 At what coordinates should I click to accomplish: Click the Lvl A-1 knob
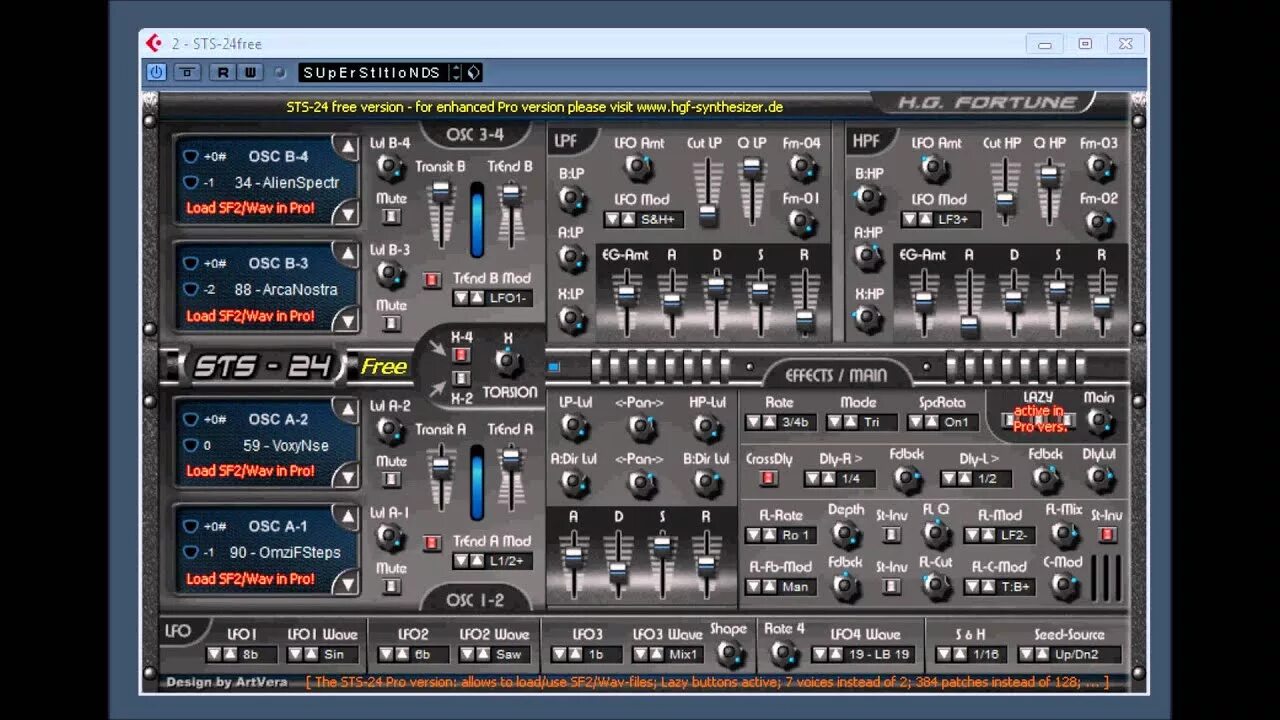pos(390,537)
